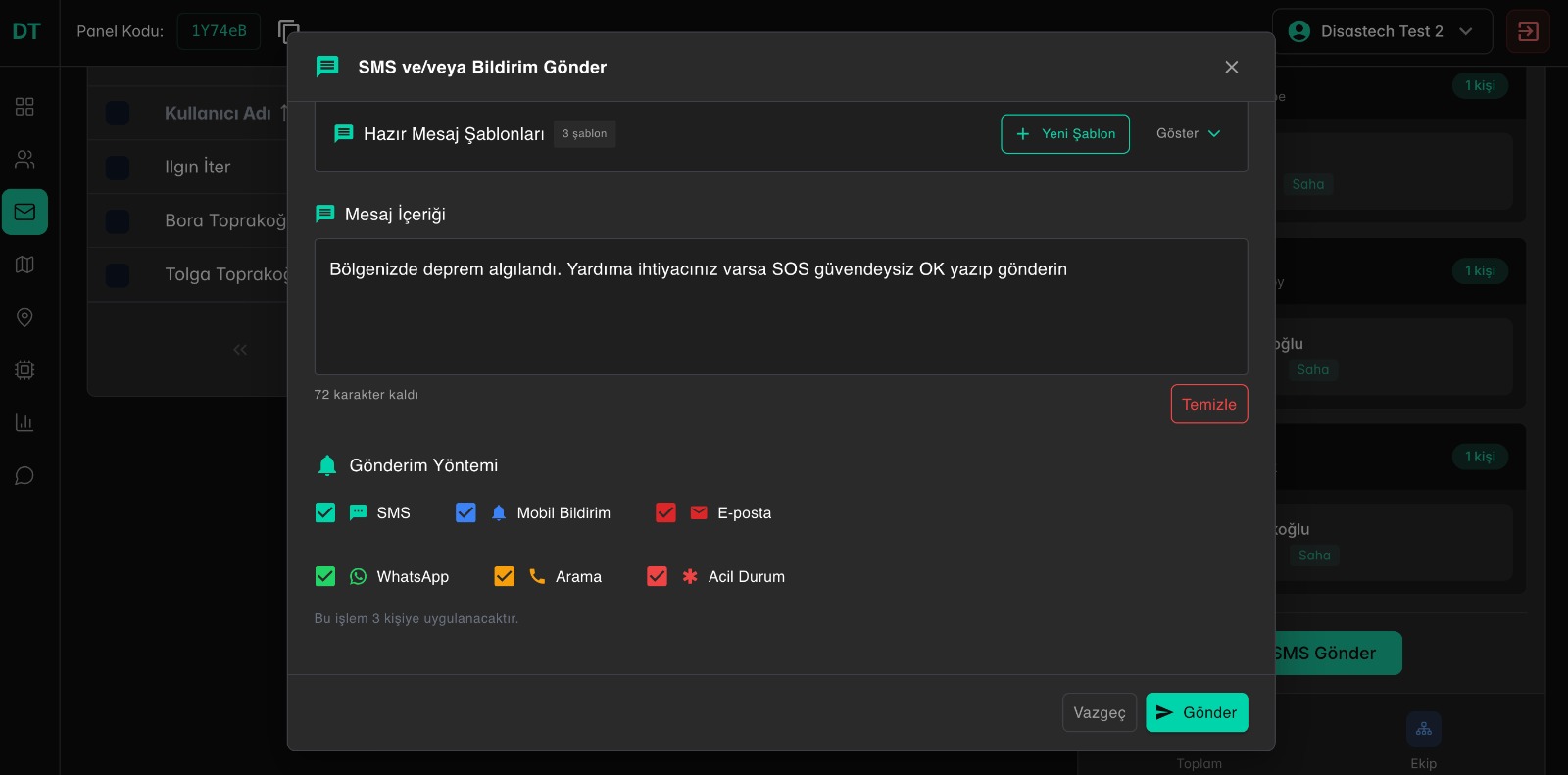Click the Ilgın İter name
1568x775 pixels.
coord(198,167)
